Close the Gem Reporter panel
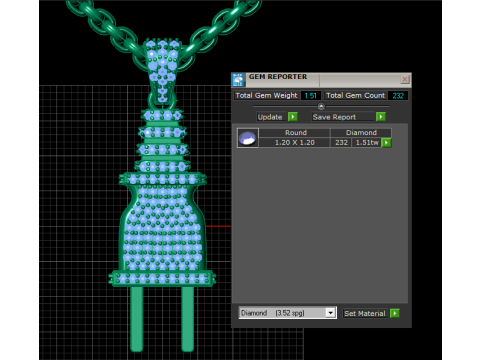 (x=405, y=79)
